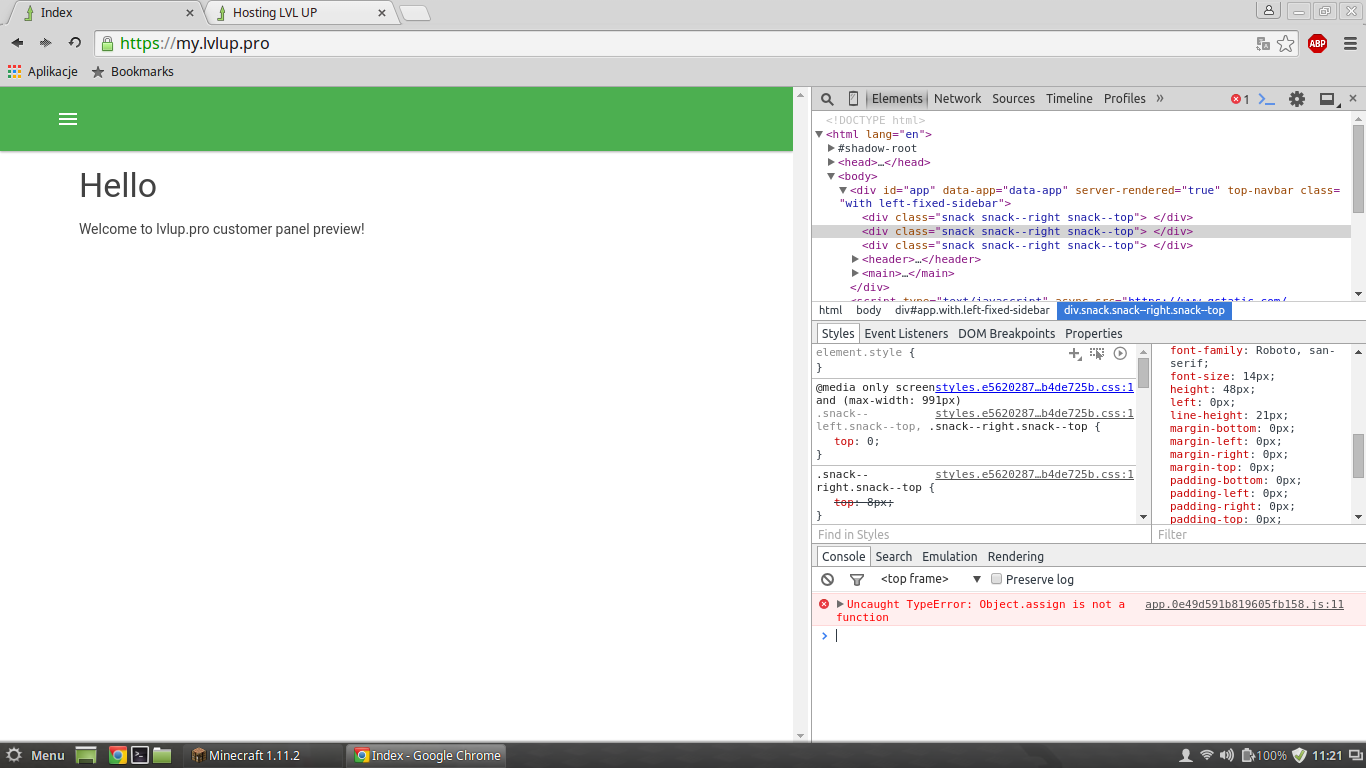Toggle device mode phone icon

tap(853, 99)
